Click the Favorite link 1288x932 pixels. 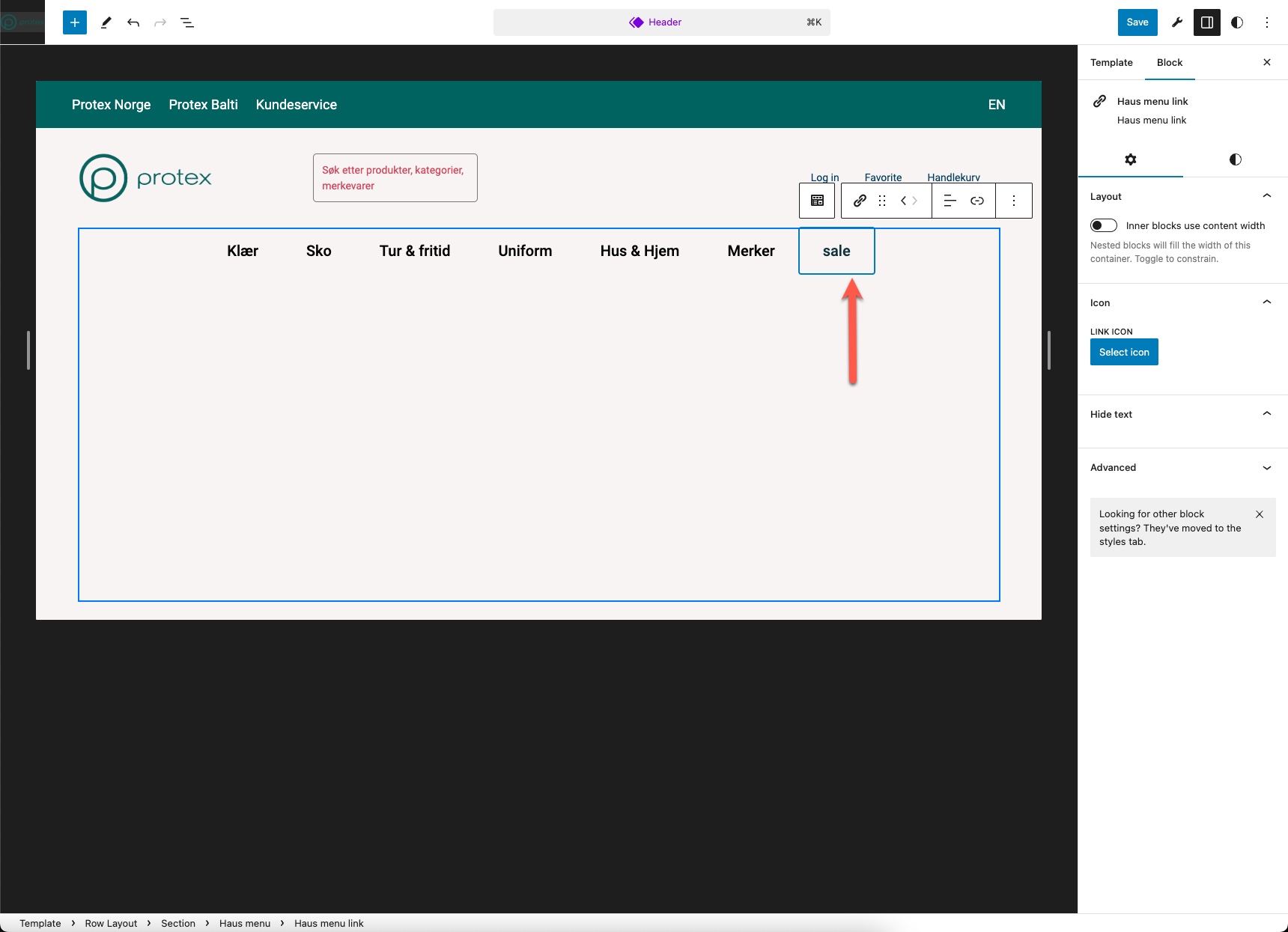coord(883,177)
